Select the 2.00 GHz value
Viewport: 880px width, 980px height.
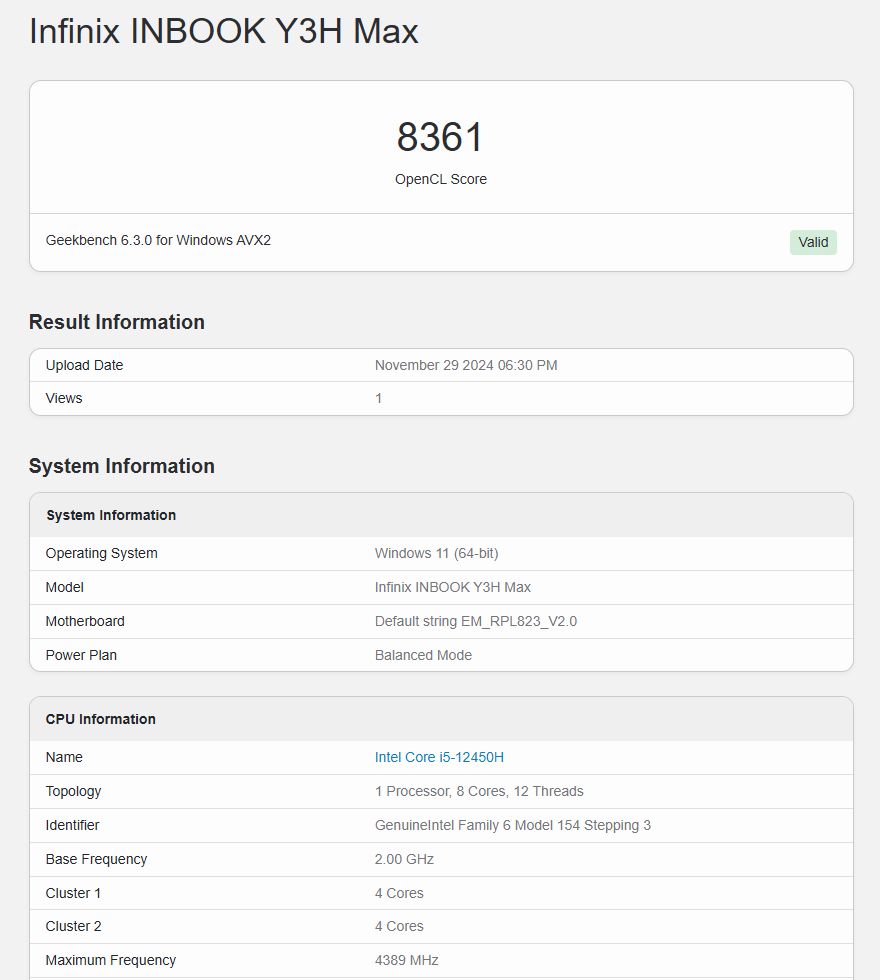[404, 859]
